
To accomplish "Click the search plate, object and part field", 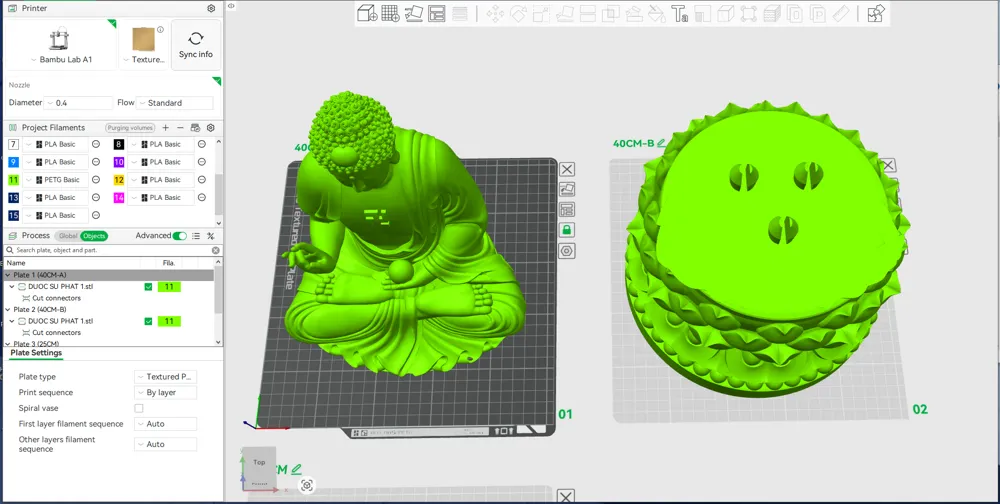I will tap(113, 251).
